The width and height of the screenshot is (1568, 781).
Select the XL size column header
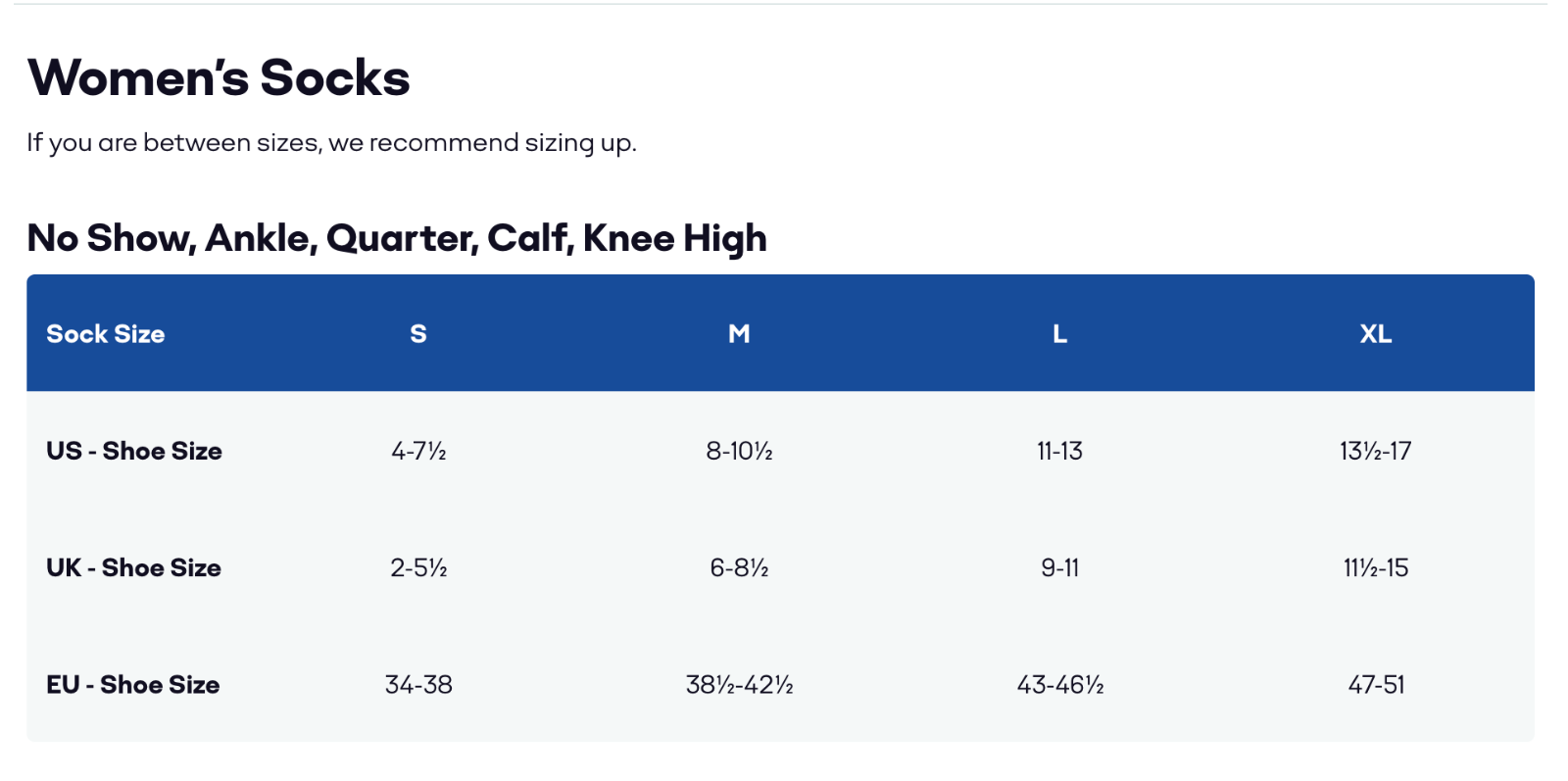click(x=1375, y=334)
